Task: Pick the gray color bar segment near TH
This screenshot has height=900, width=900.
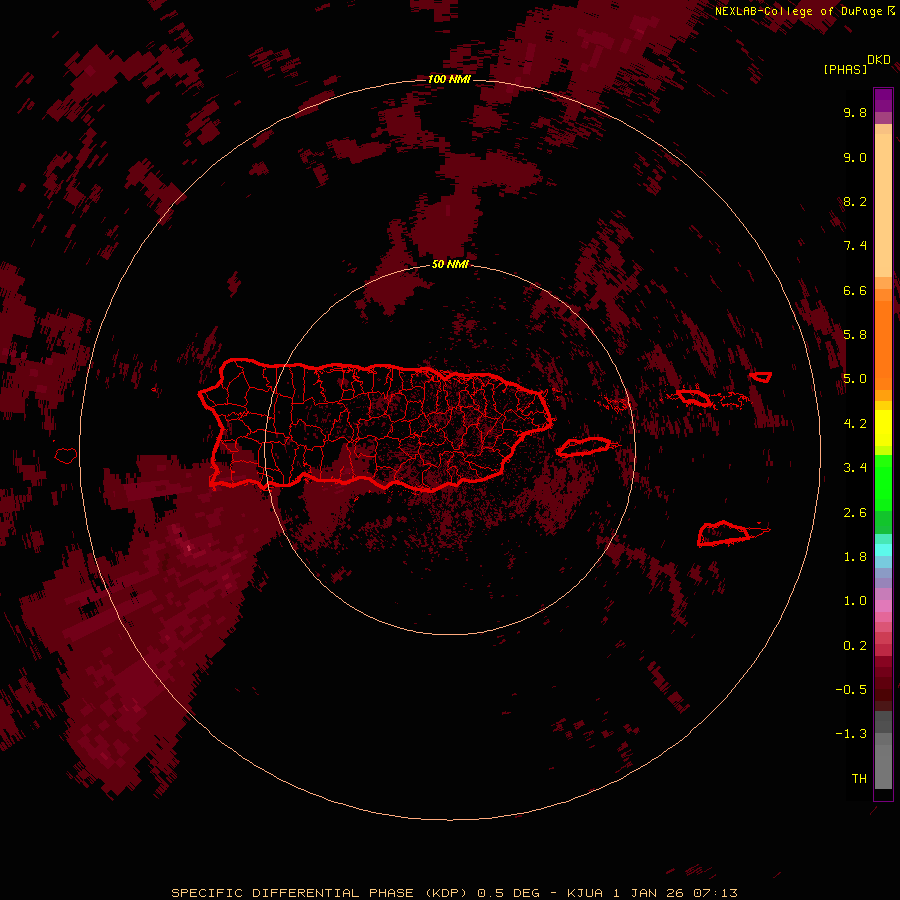Action: tap(883, 766)
